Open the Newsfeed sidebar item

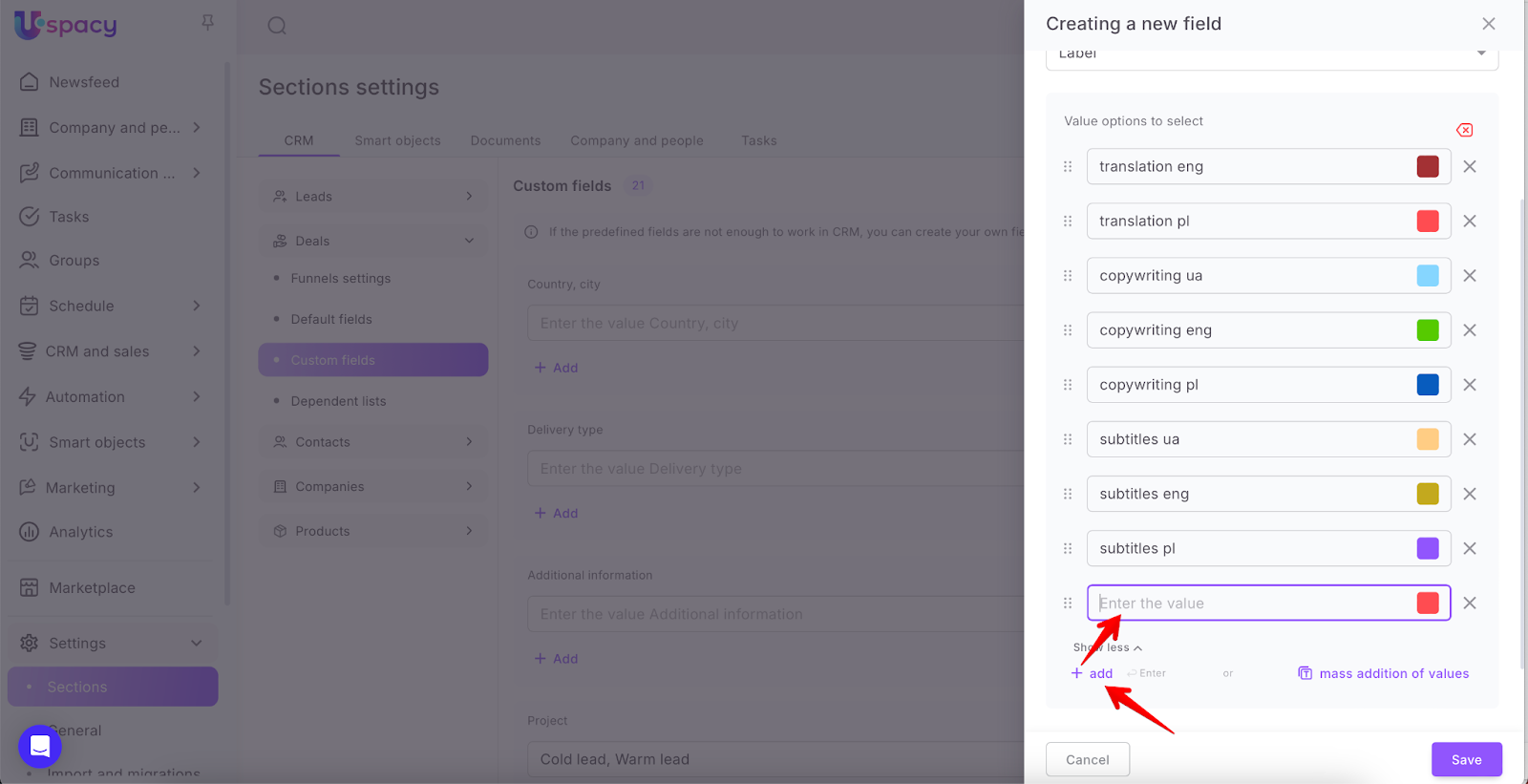(84, 82)
